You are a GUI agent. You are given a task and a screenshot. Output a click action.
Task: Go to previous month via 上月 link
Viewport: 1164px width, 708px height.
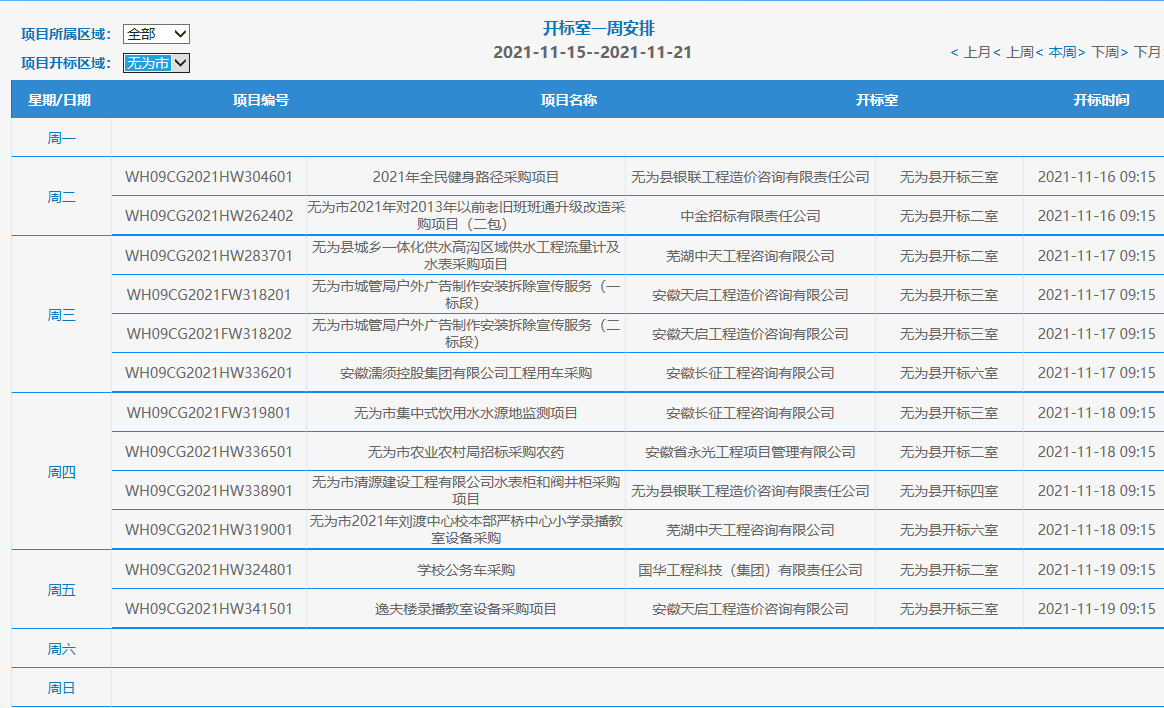pyautogui.click(x=975, y=52)
